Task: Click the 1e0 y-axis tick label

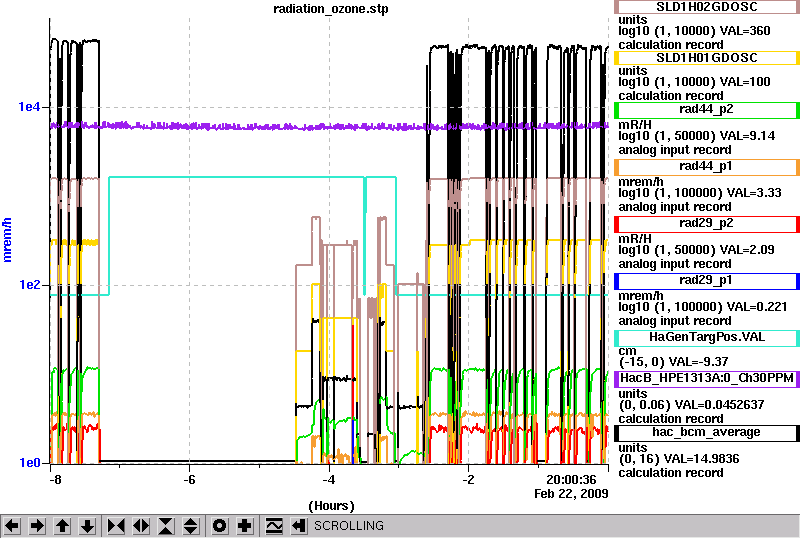Action: tap(29, 462)
